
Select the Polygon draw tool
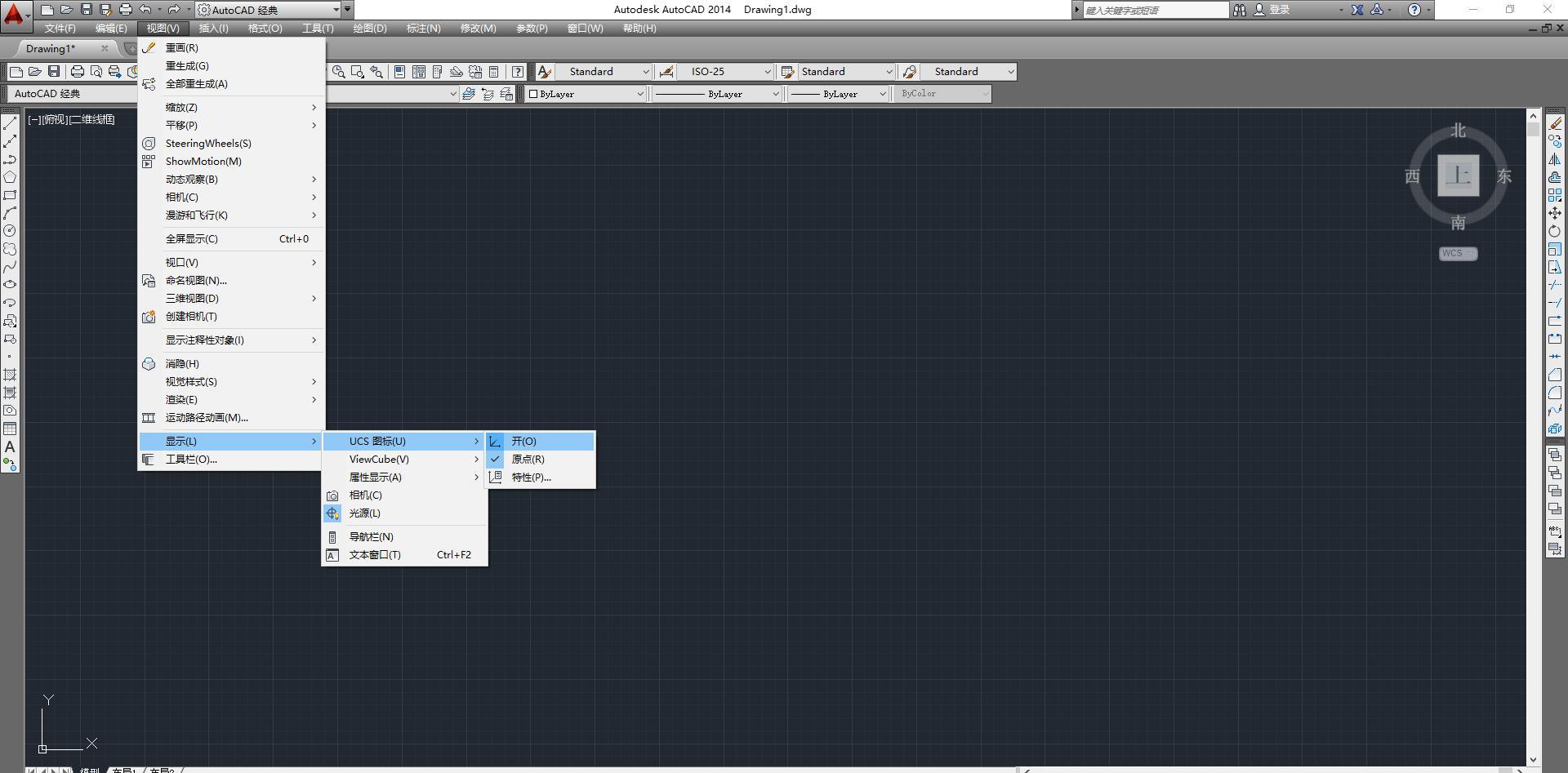tap(10, 177)
